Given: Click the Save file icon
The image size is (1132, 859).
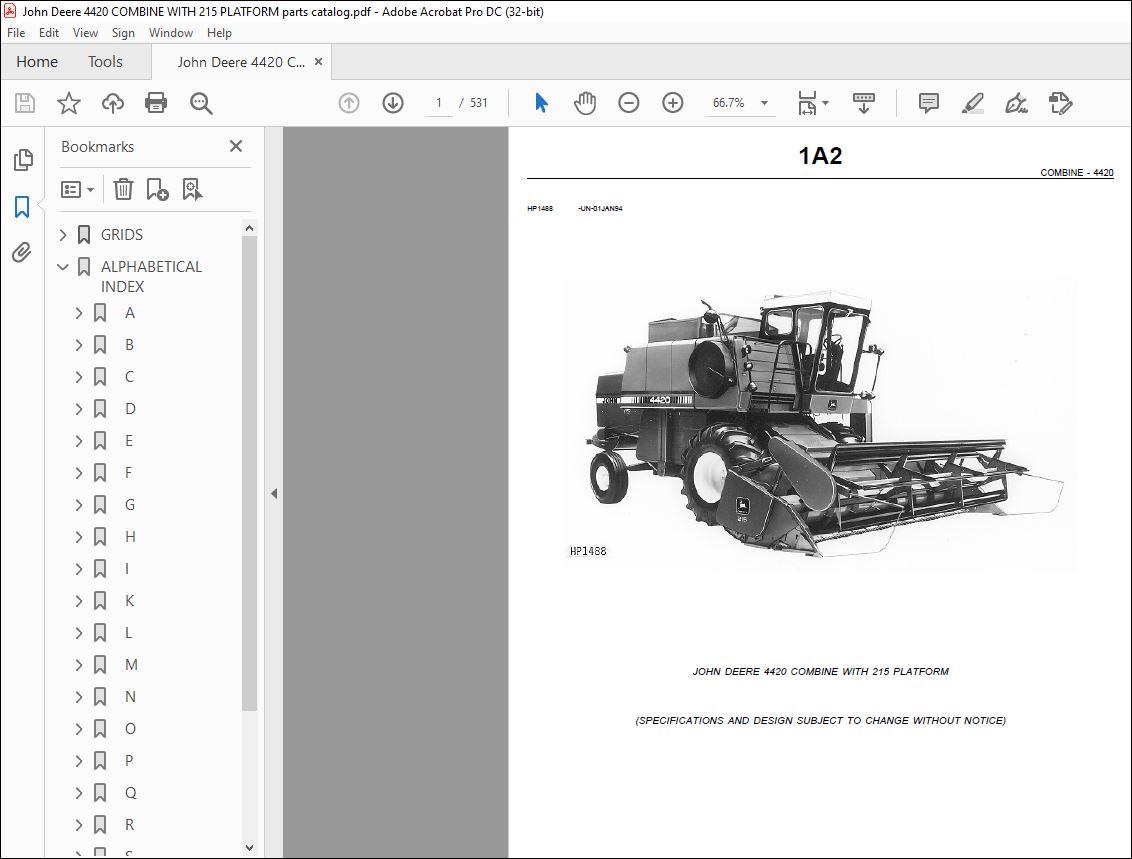Looking at the screenshot, I should (x=25, y=103).
